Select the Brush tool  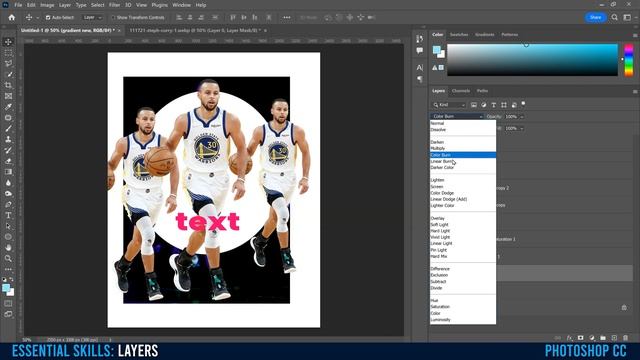[8, 129]
